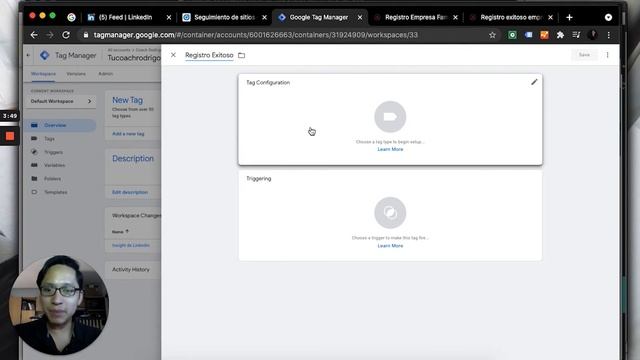Open the Chrome profile avatar
The width and height of the screenshot is (640, 360).
[593, 35]
